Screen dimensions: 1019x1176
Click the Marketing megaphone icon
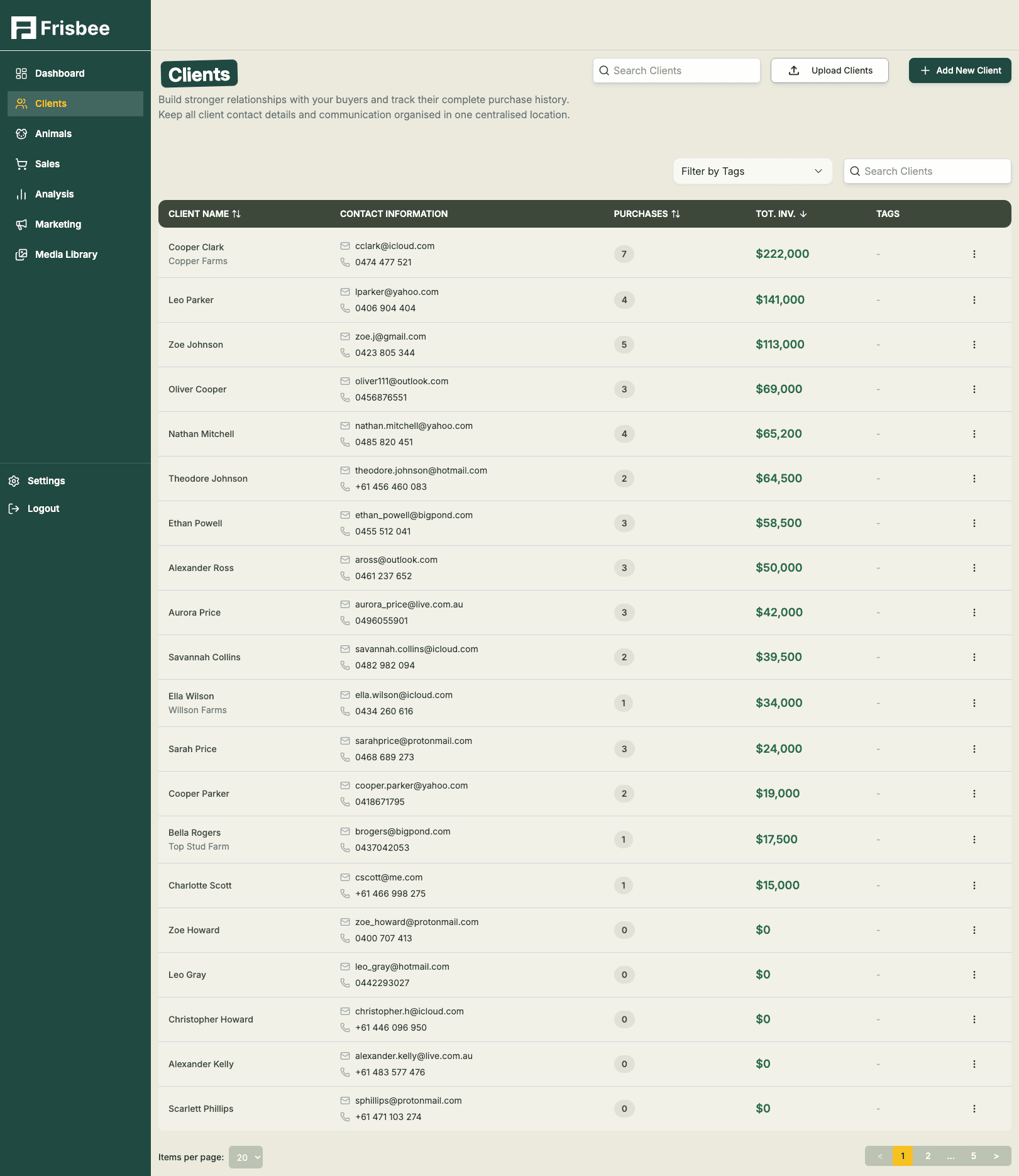21,224
